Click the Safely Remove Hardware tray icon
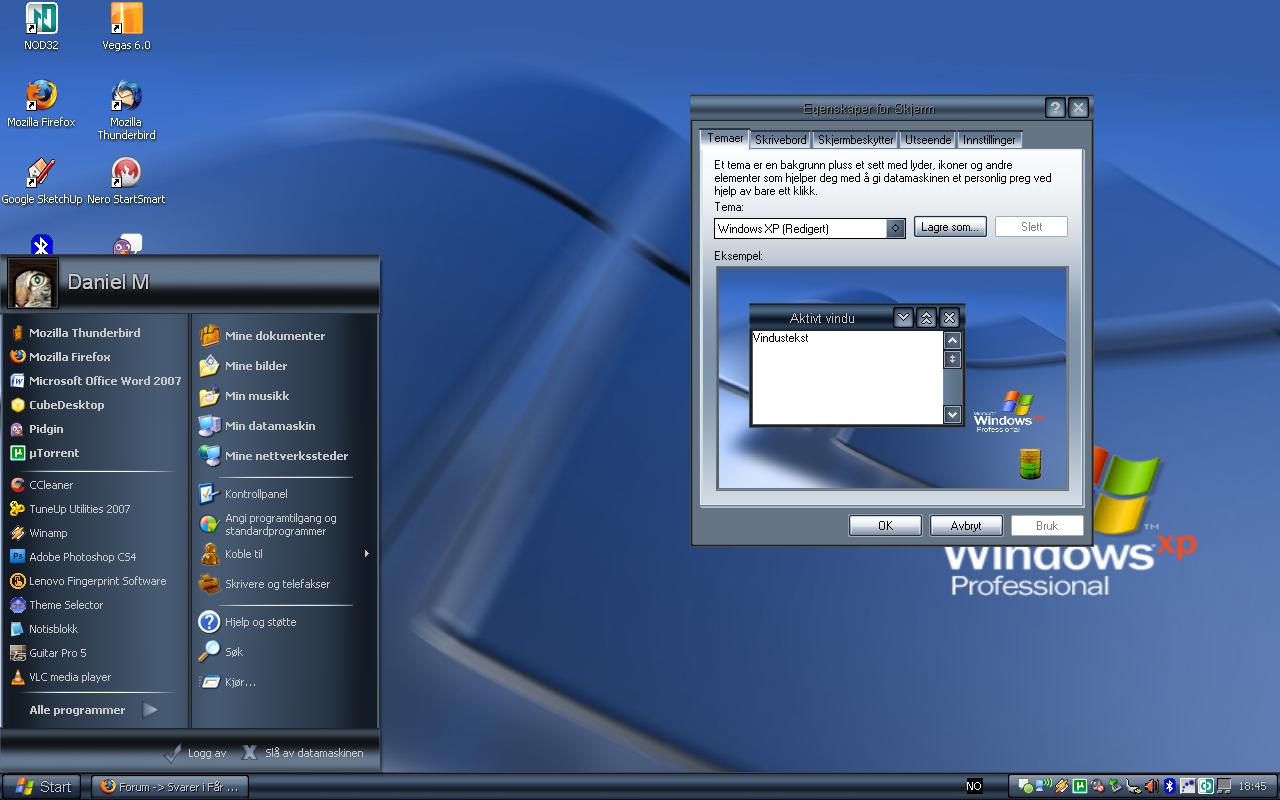Screen dimensions: 1280x800 tap(1114, 786)
